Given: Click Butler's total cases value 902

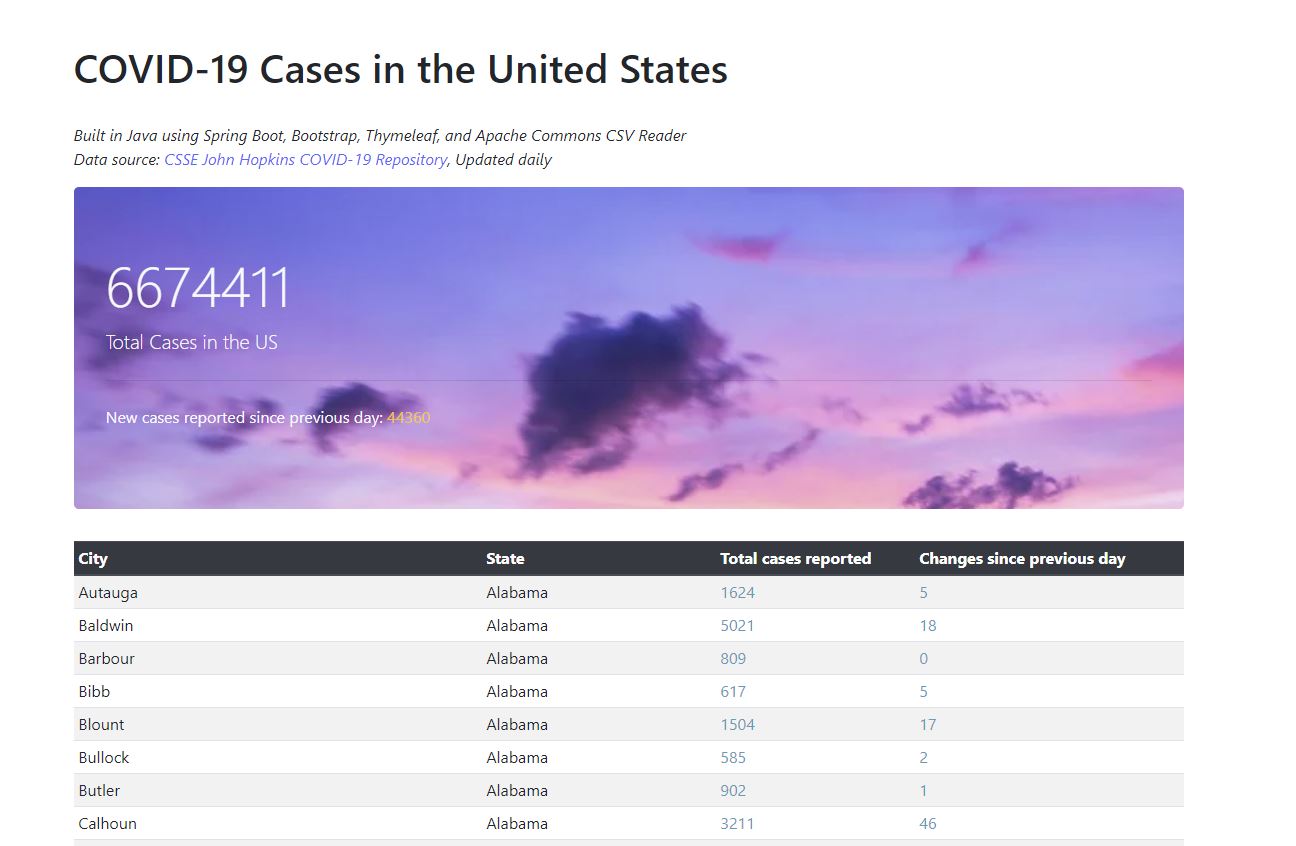Looking at the screenshot, I should [733, 790].
